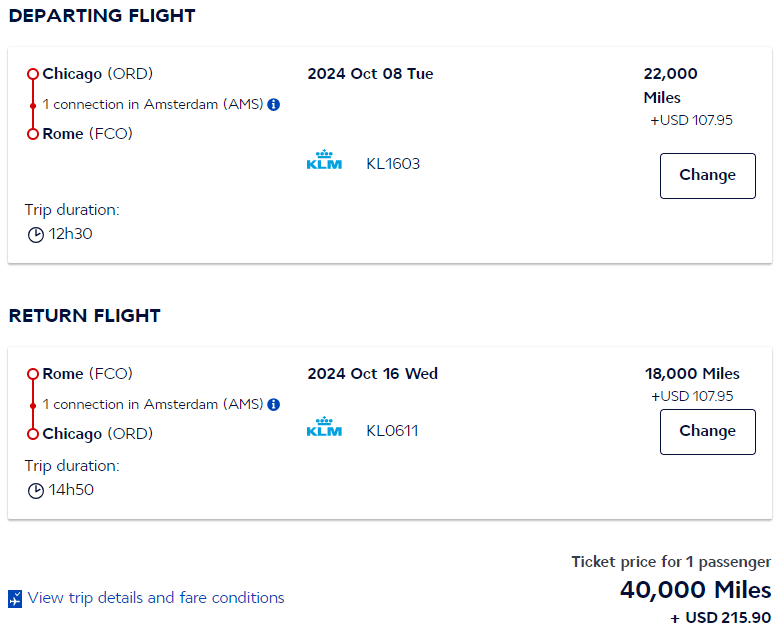Click the clock icon beside 14h50 duration
The width and height of the screenshot is (783, 637).
pos(36,491)
